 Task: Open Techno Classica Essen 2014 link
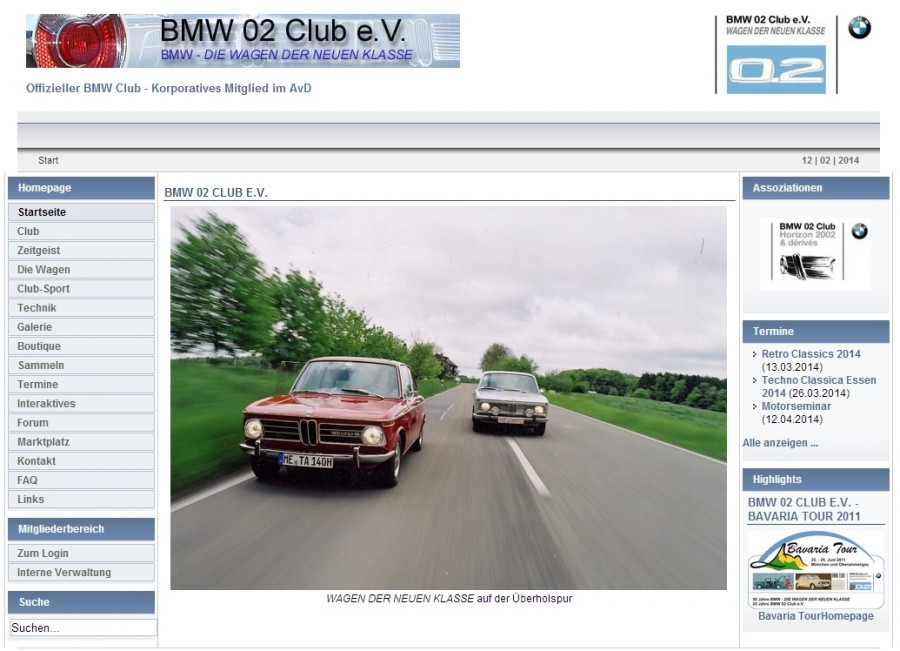click(818, 386)
